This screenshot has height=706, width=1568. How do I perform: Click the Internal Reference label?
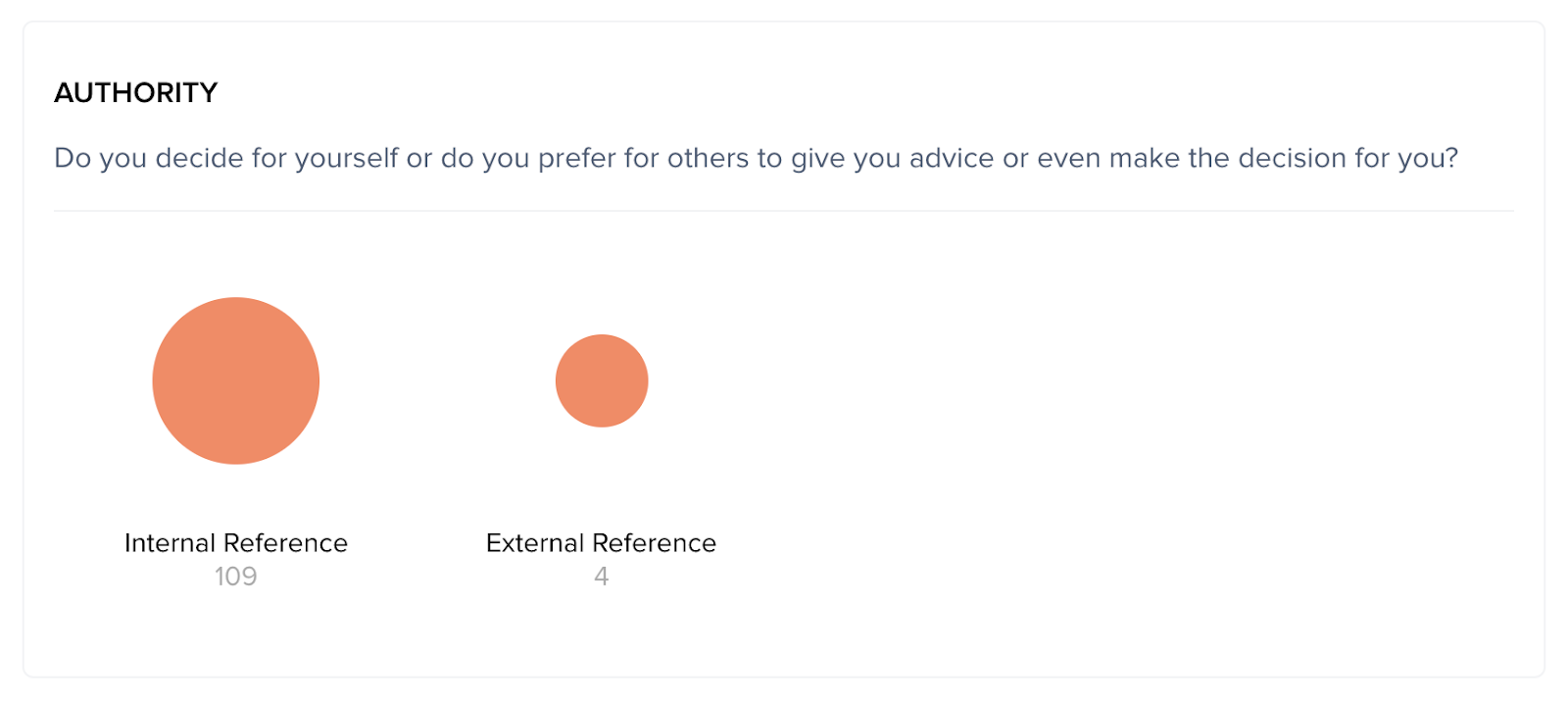click(x=236, y=543)
